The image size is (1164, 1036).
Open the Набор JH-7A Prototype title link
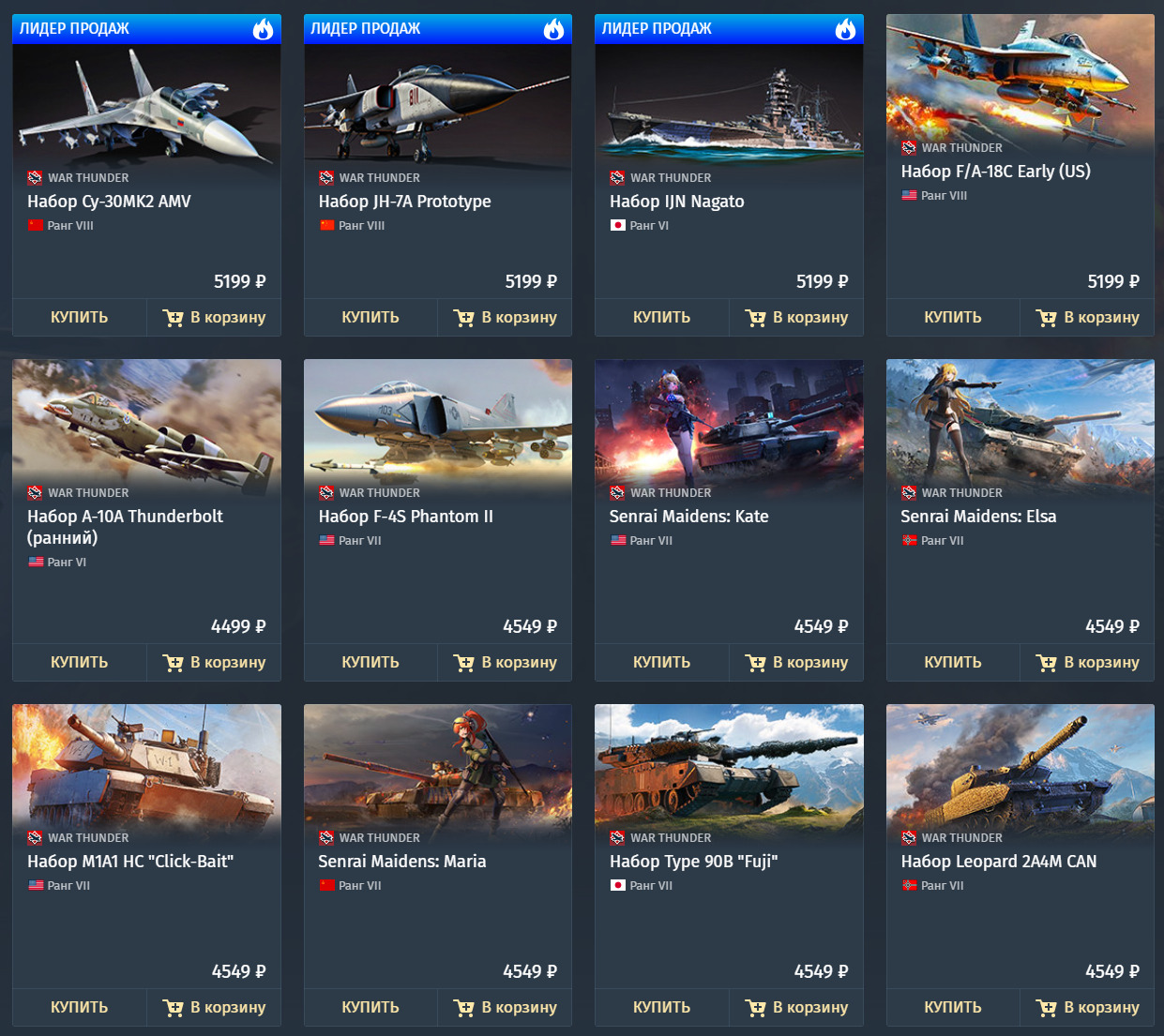pyautogui.click(x=404, y=202)
